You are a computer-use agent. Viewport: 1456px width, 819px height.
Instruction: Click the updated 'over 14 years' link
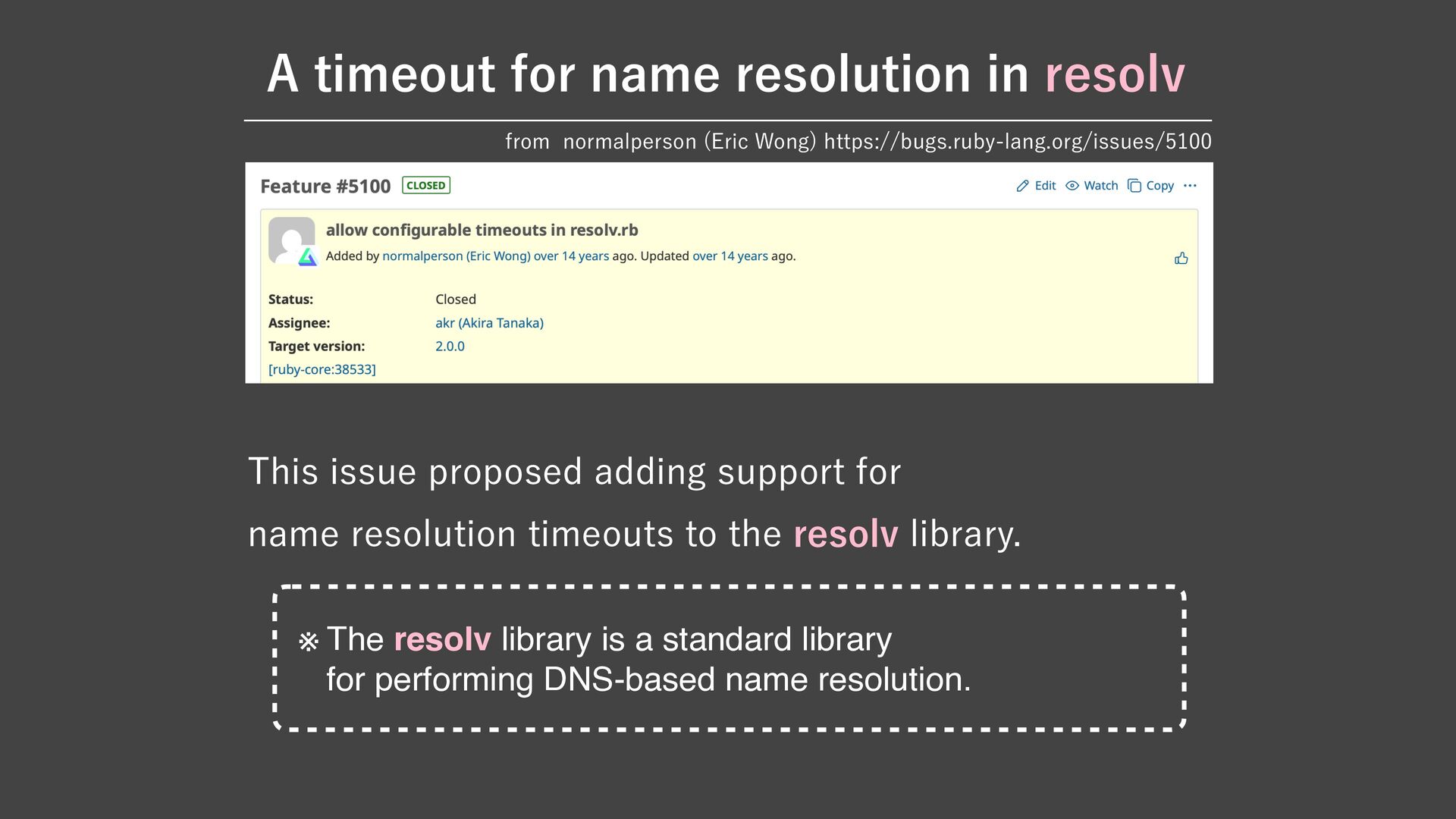coord(730,256)
